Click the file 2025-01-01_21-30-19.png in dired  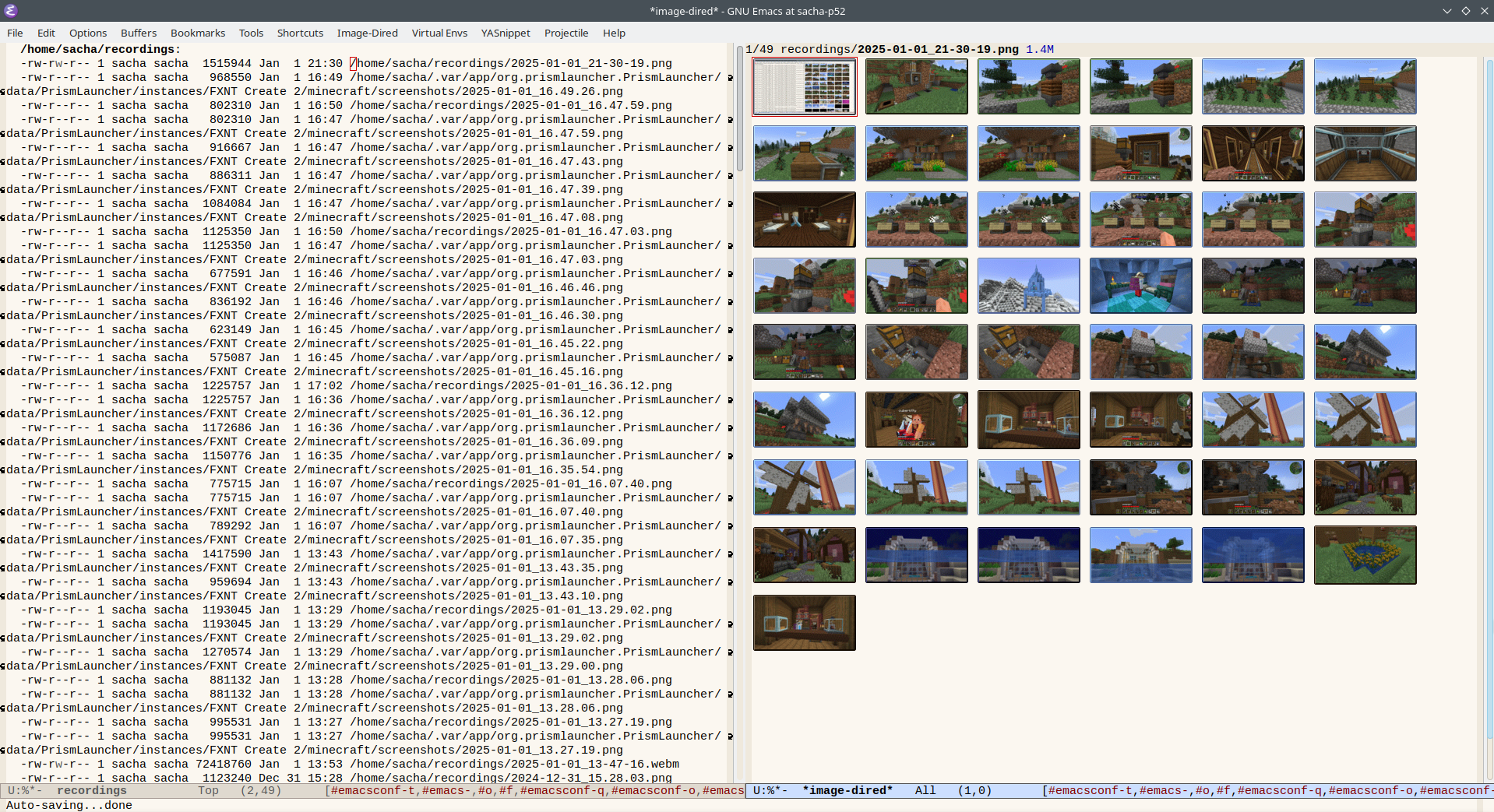click(511, 64)
